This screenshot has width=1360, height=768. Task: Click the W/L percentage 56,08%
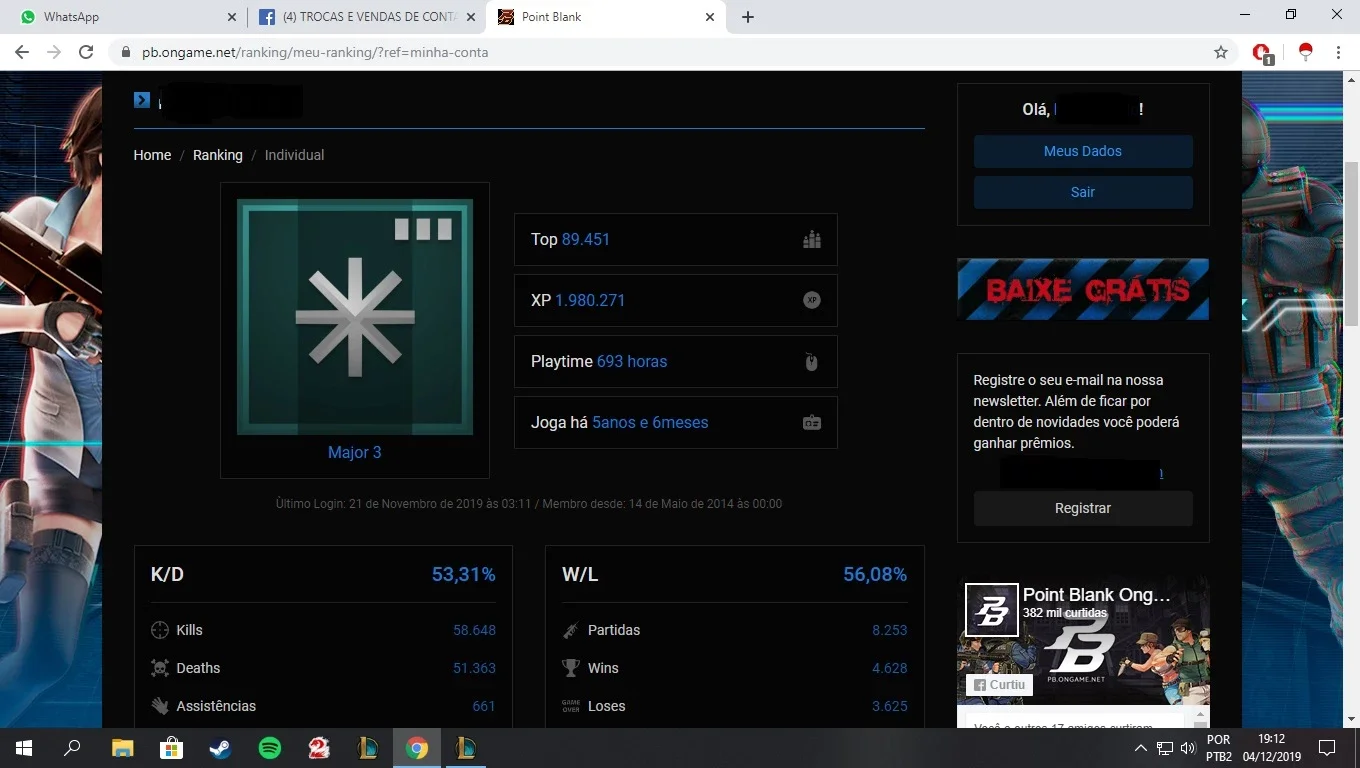tap(875, 574)
